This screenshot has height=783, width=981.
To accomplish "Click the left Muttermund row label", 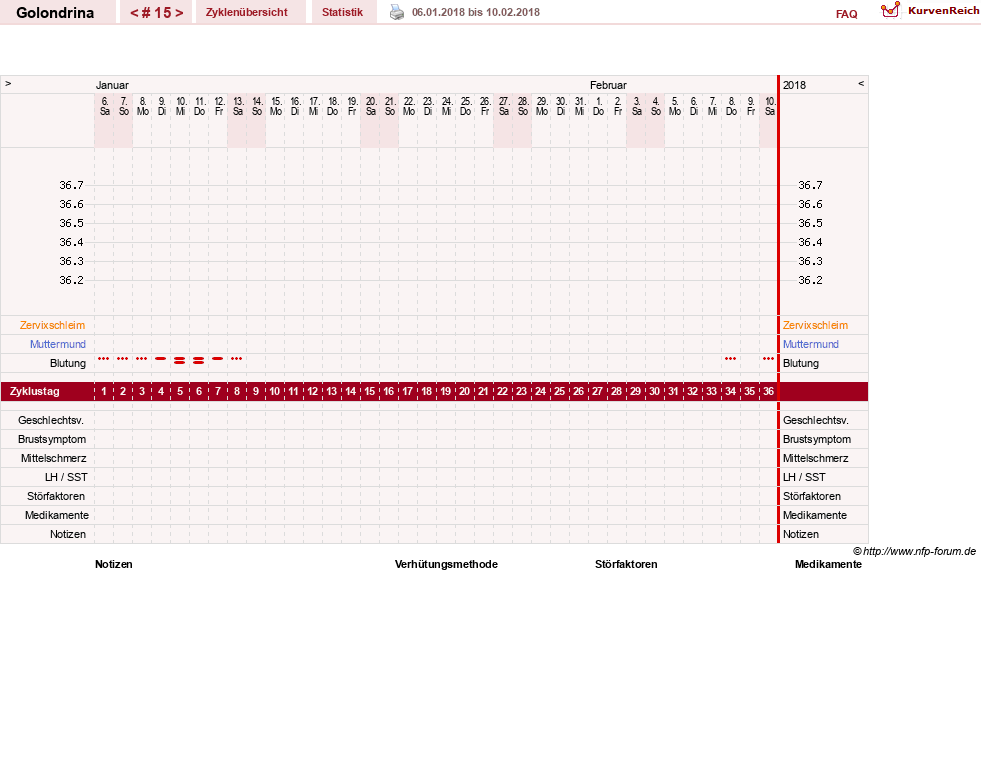I will 58,344.
